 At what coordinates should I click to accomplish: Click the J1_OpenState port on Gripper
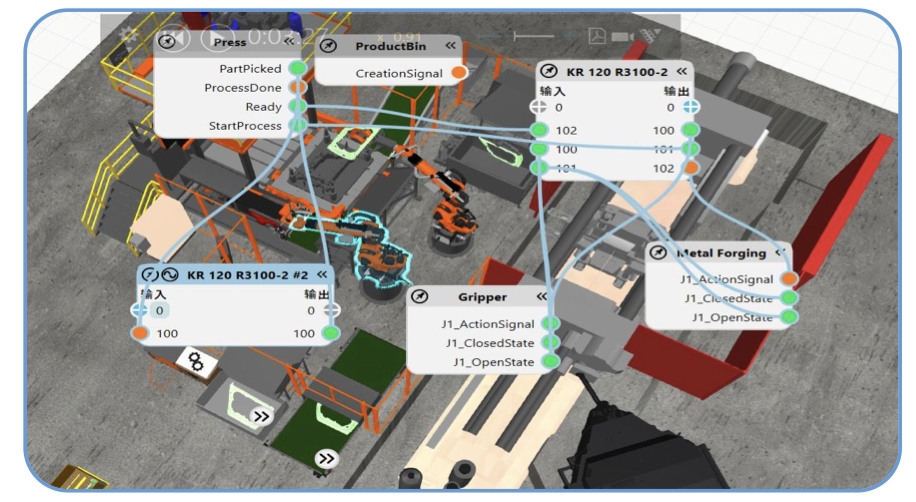tap(550, 362)
